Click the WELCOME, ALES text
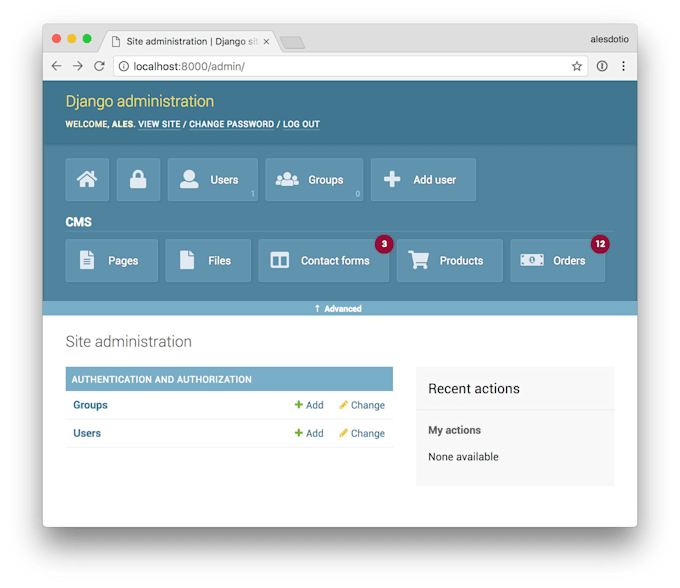The width and height of the screenshot is (680, 588). click(x=100, y=124)
